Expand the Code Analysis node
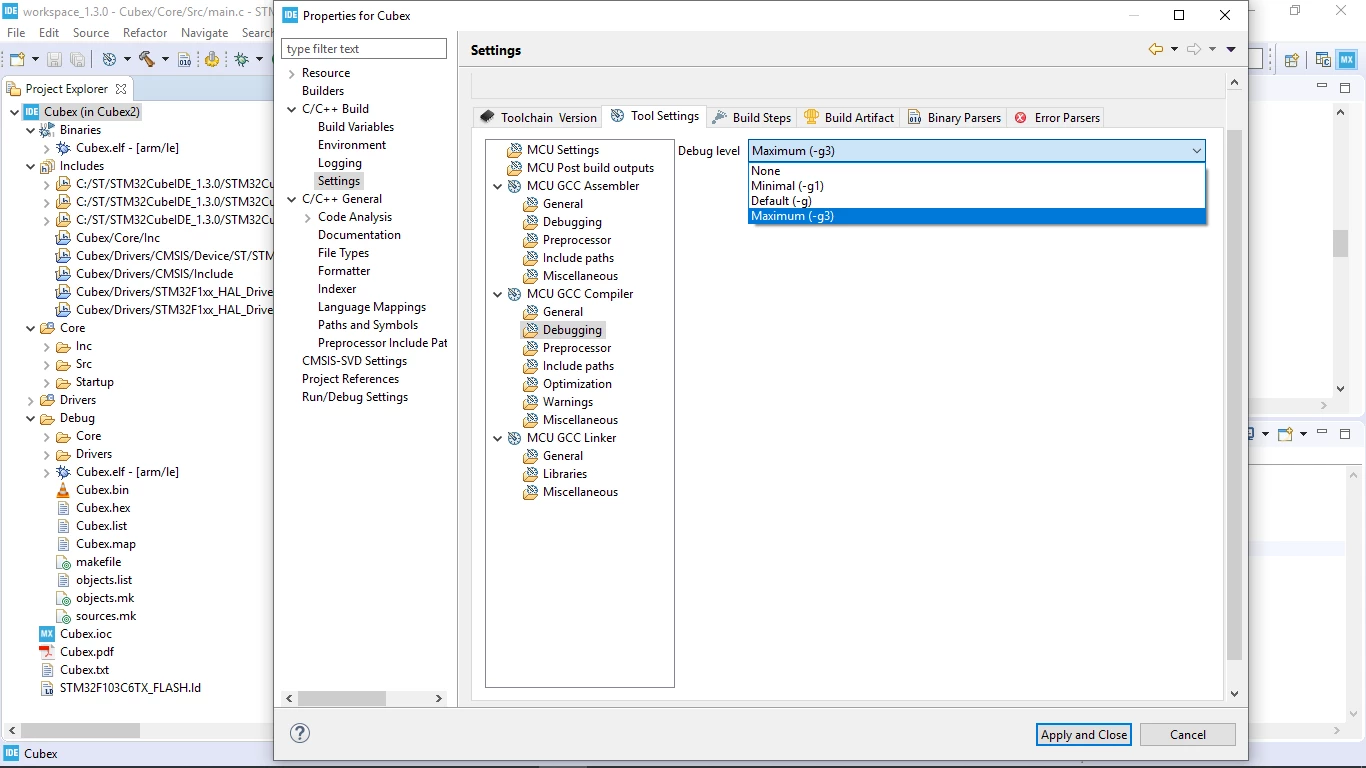The width and height of the screenshot is (1366, 768). point(307,217)
